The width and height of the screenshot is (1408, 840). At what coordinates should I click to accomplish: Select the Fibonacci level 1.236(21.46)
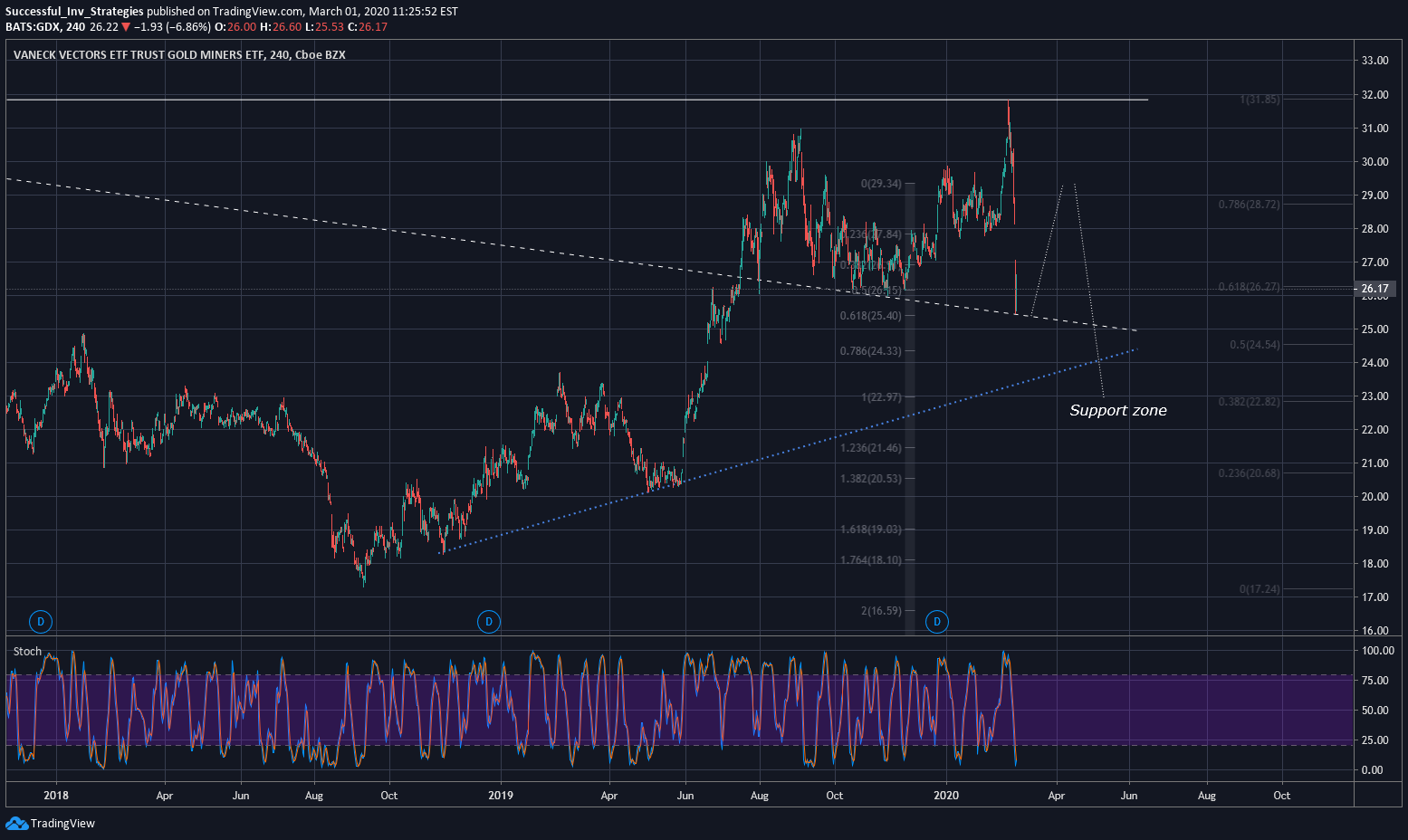(871, 448)
